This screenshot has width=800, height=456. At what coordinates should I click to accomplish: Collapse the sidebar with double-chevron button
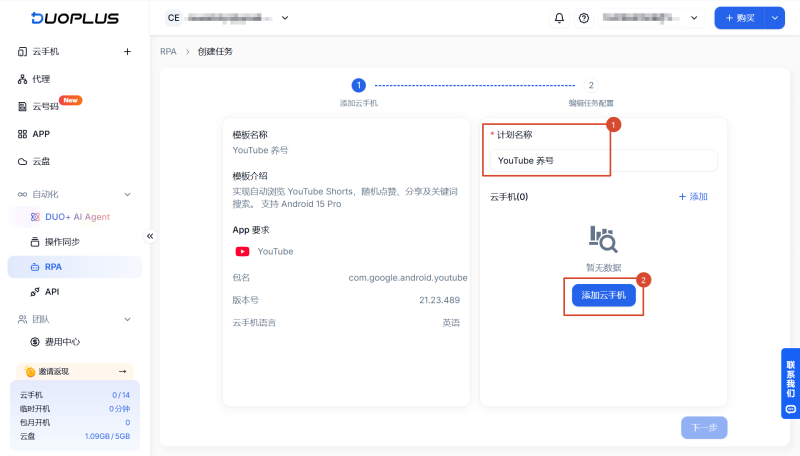click(x=150, y=236)
